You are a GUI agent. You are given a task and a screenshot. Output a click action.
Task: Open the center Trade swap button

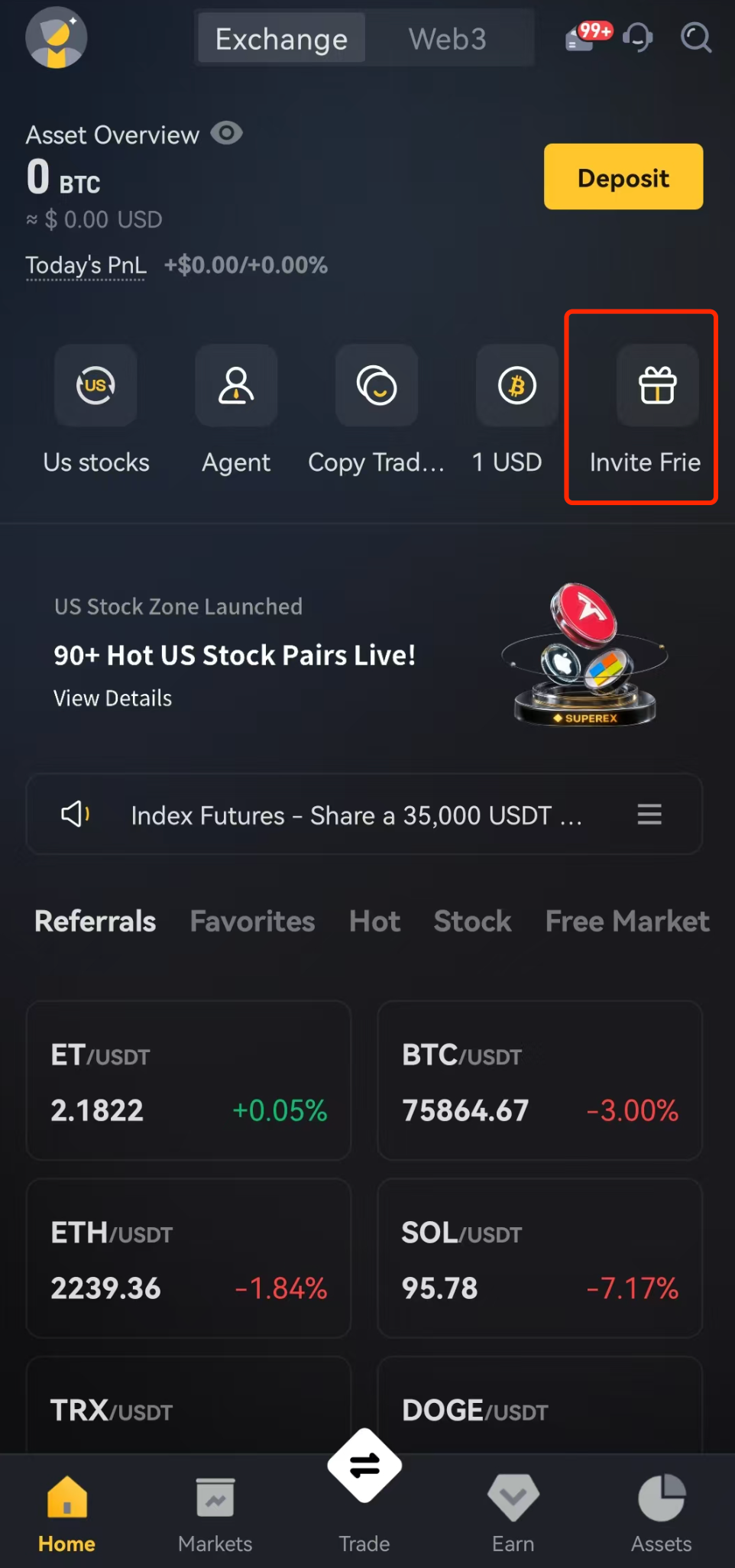coord(364,1465)
